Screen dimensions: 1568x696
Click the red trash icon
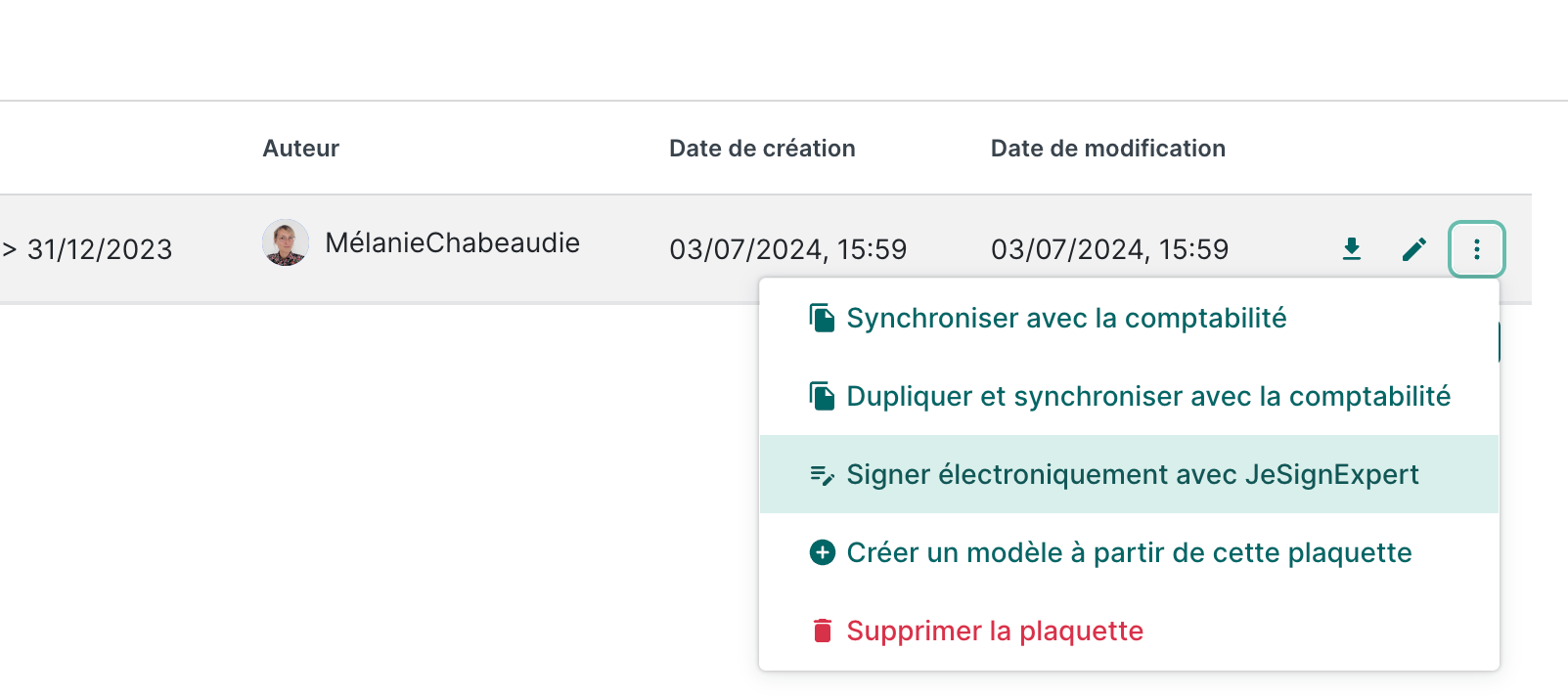(x=823, y=631)
